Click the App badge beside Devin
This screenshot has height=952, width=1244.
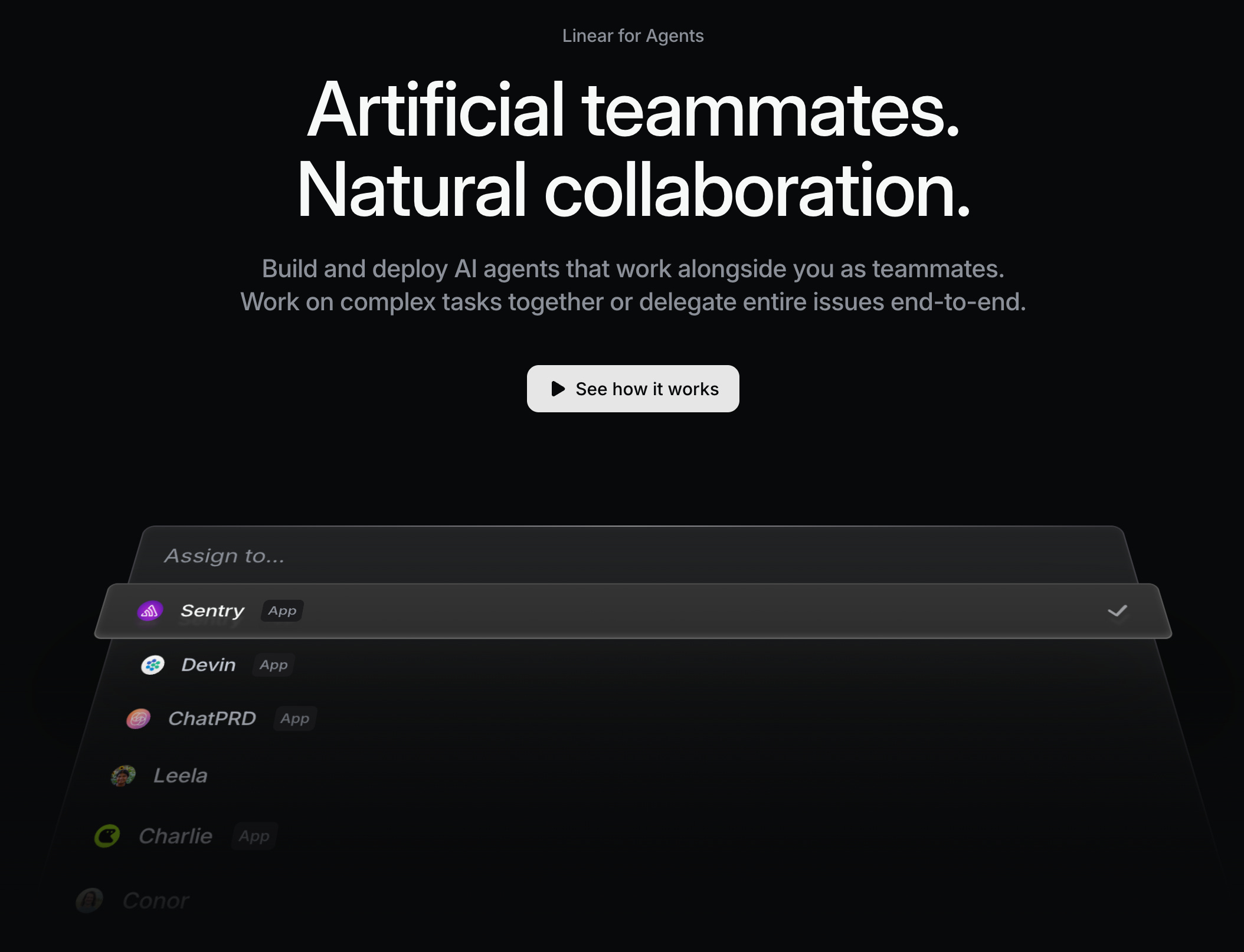tap(273, 665)
